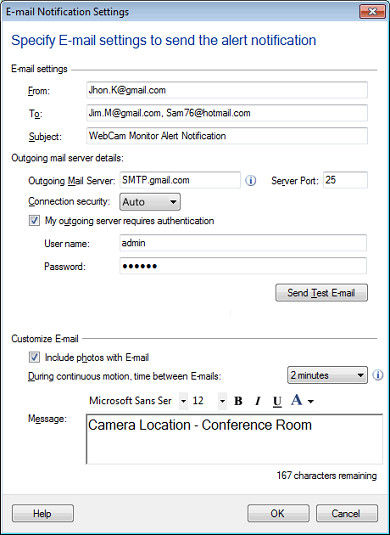
Task: Click the Server Port field
Action: pos(345,180)
